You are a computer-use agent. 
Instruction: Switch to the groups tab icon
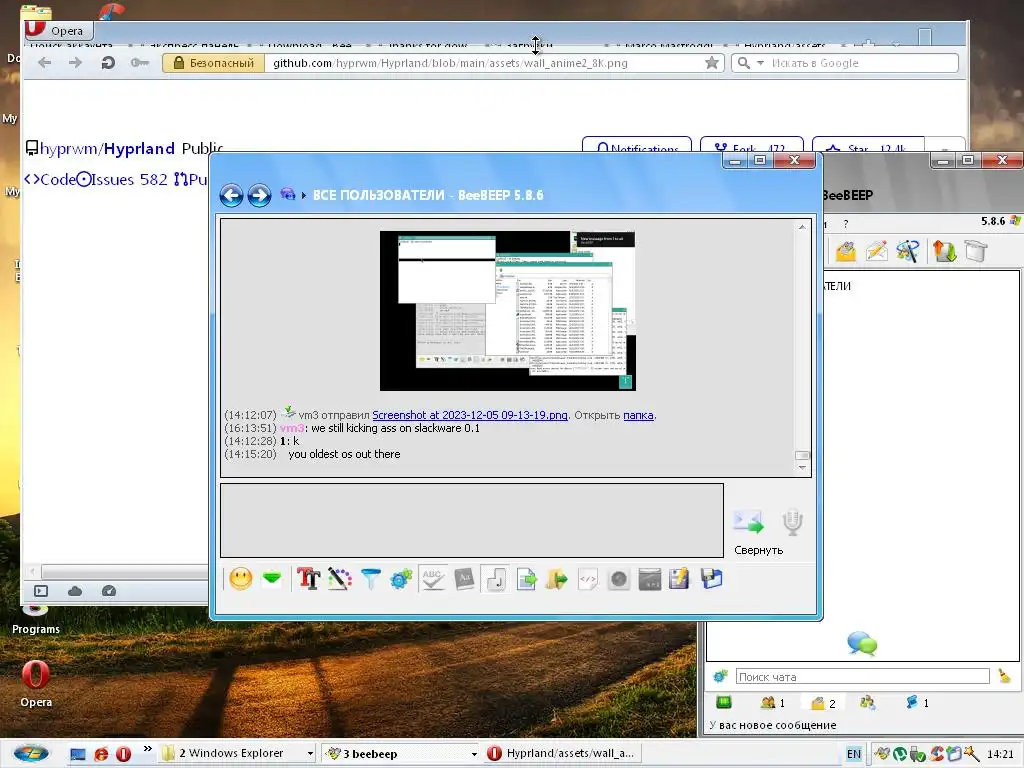point(867,703)
